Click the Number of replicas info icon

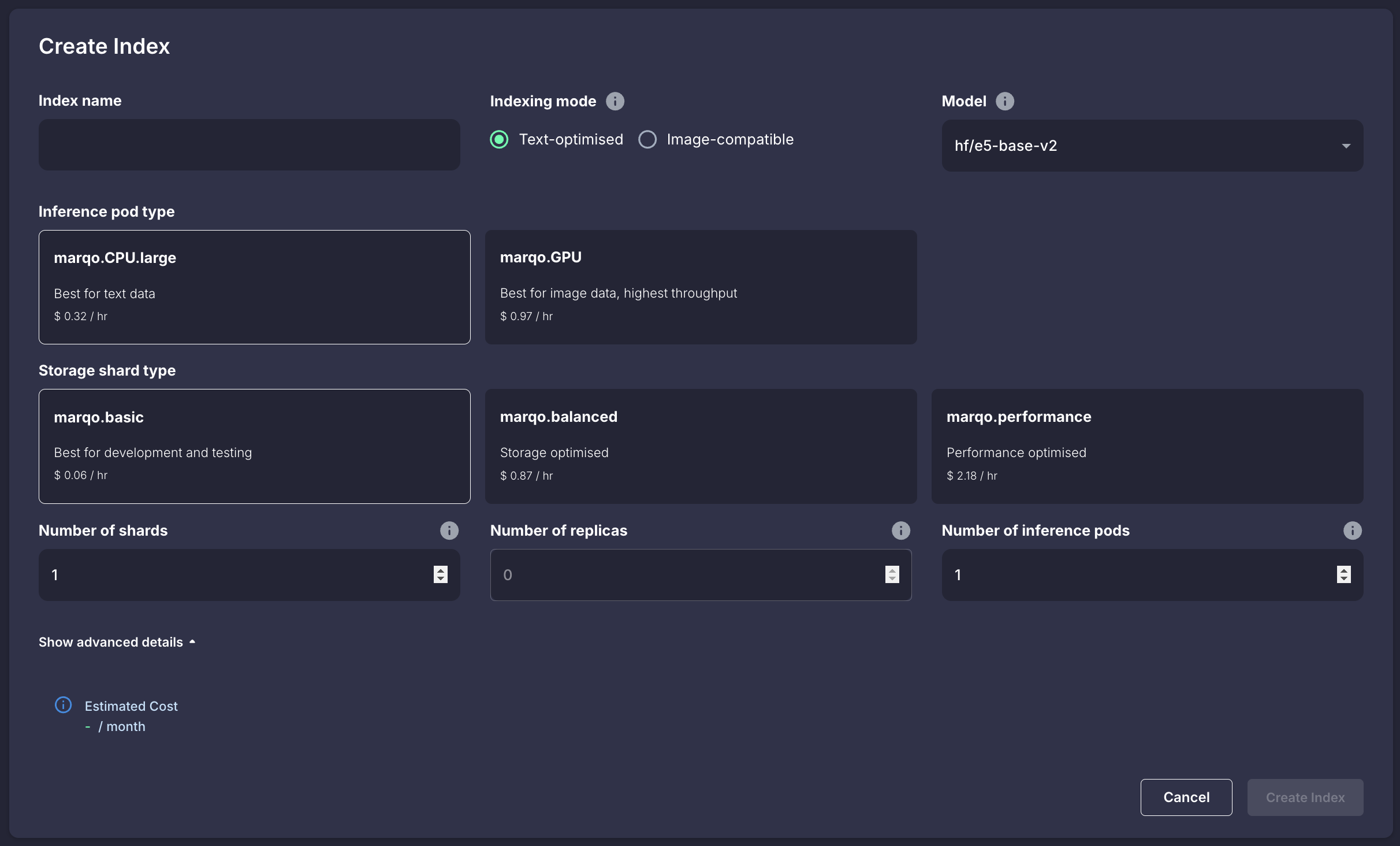click(900, 530)
